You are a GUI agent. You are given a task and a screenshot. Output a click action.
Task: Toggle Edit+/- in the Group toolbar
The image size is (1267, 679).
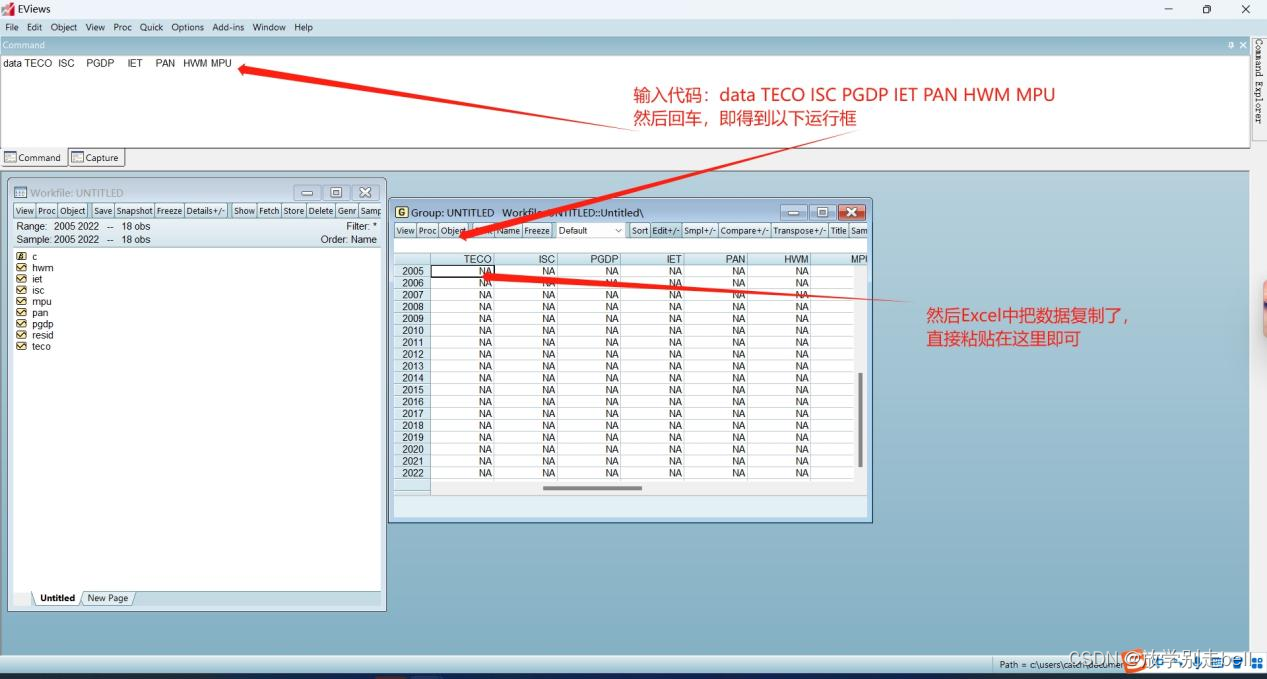pos(666,230)
